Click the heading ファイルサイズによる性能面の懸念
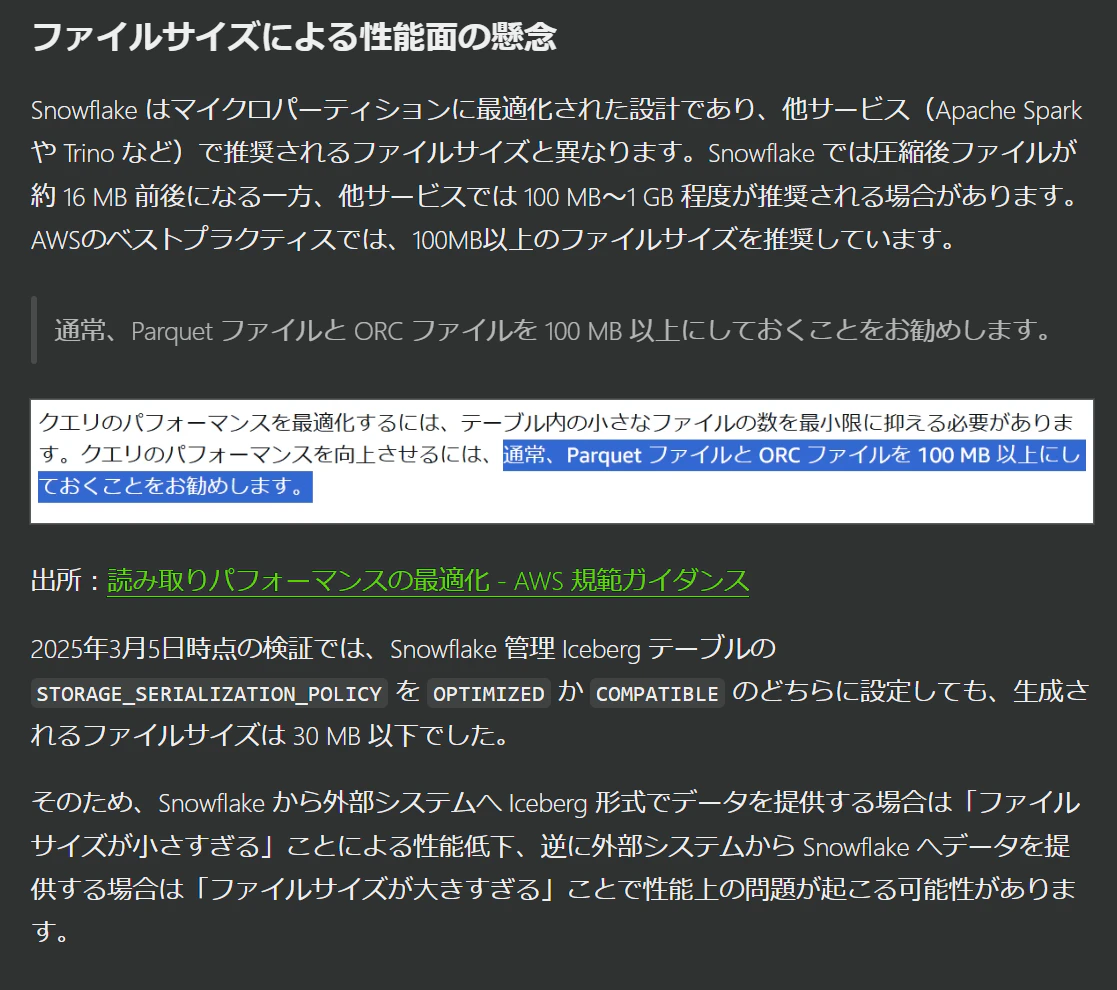Image resolution: width=1117 pixels, height=990 pixels. (293, 37)
